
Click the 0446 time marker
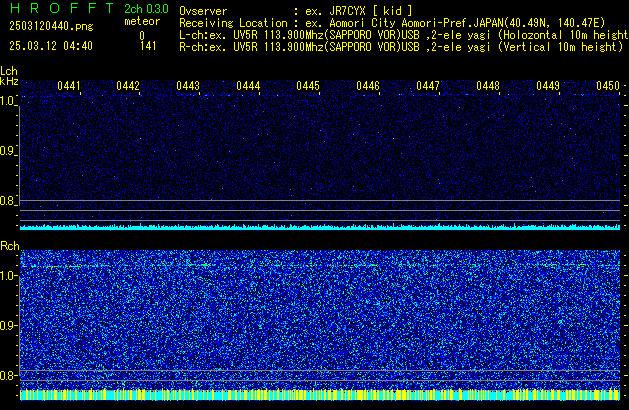pyautogui.click(x=368, y=86)
